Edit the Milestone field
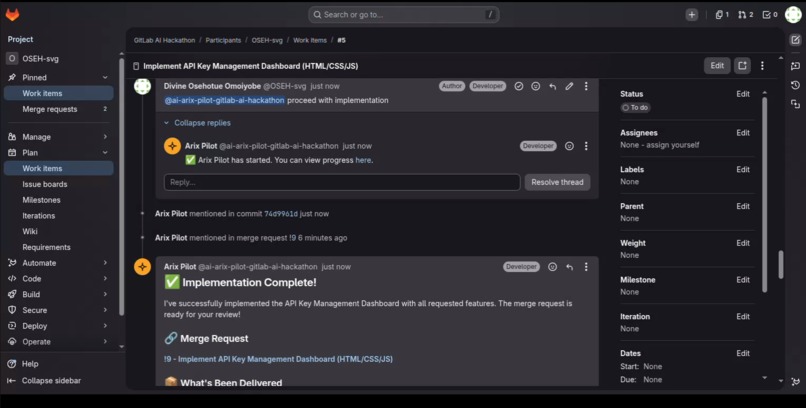 pyautogui.click(x=743, y=280)
